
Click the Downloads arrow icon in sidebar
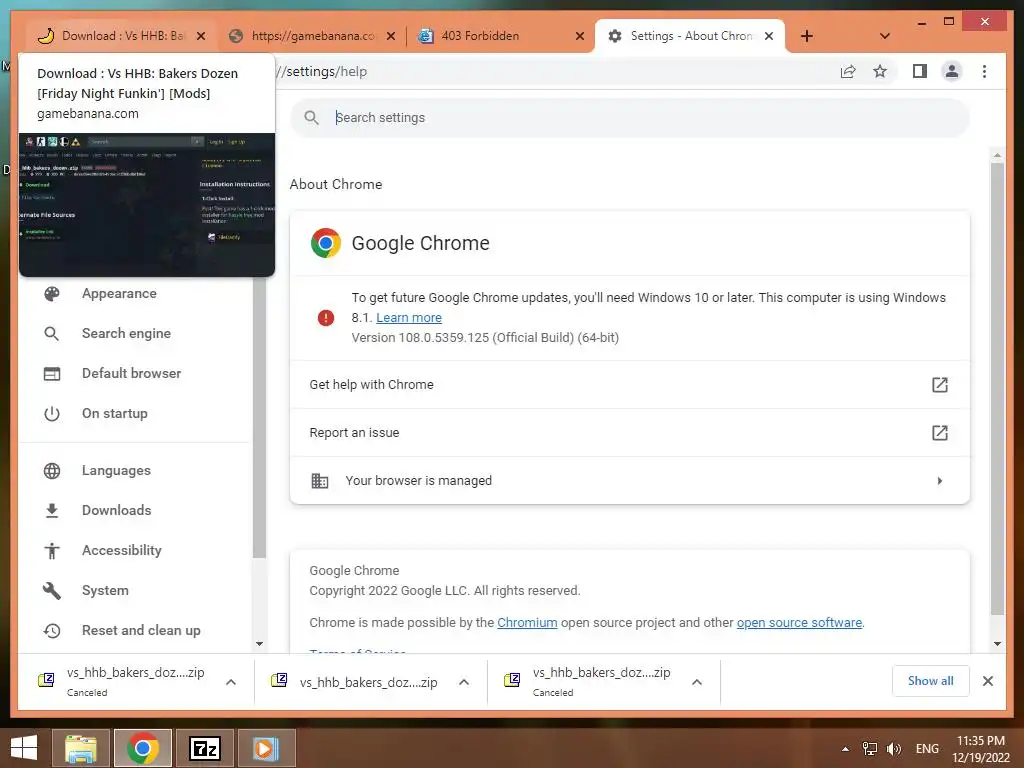pos(52,511)
